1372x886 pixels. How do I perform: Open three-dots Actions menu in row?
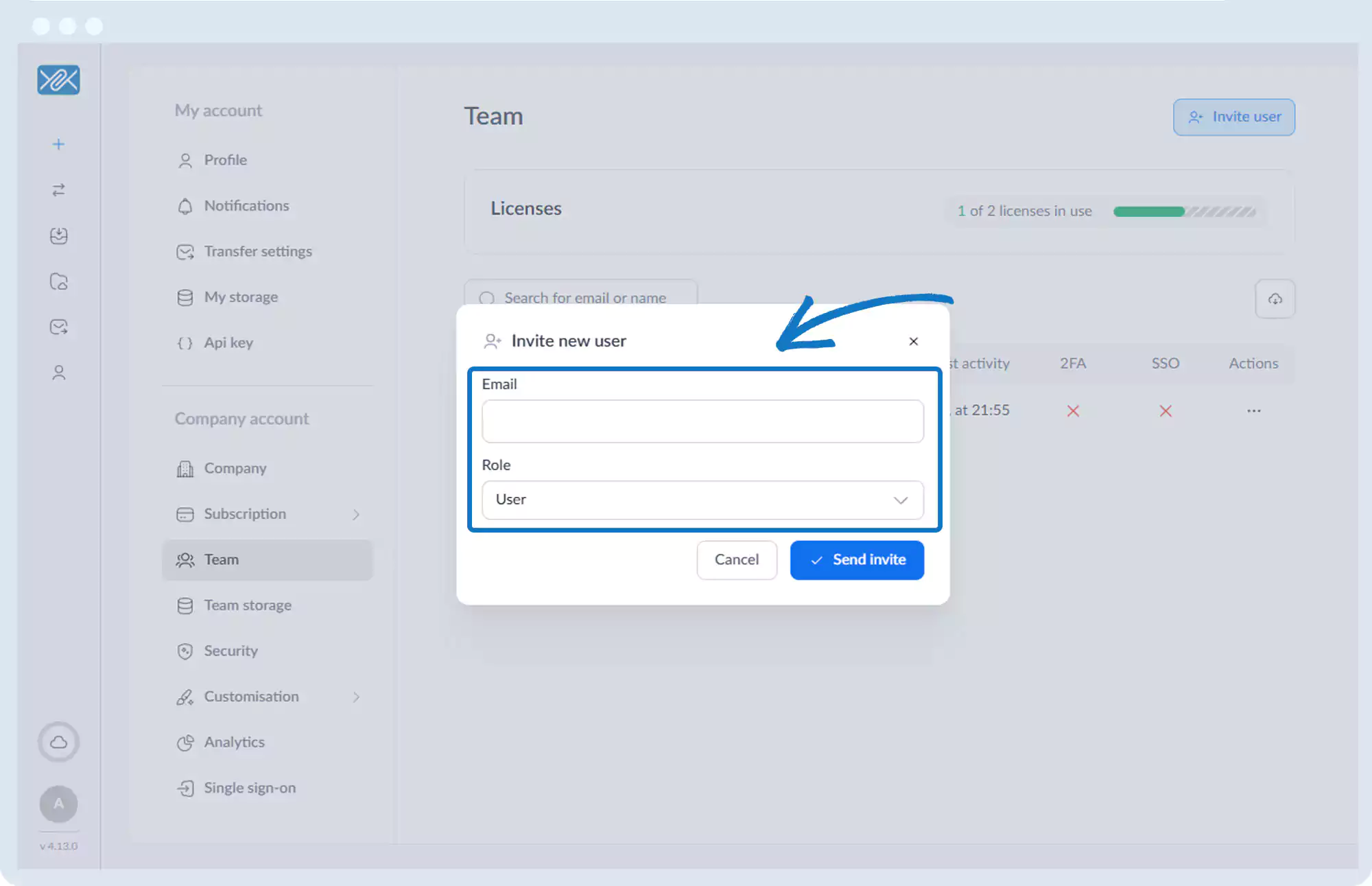[x=1253, y=410]
